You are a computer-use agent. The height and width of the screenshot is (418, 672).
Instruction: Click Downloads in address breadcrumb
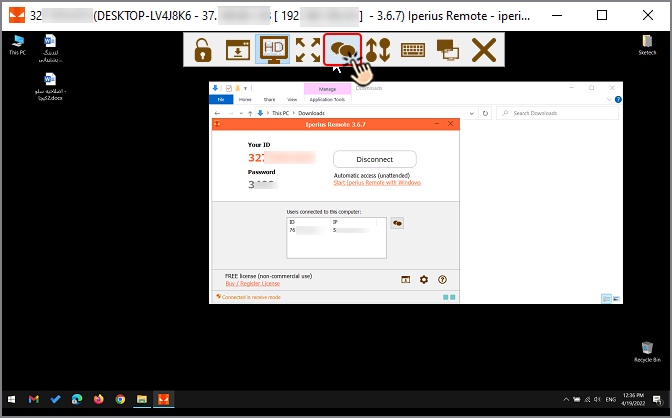(312, 113)
